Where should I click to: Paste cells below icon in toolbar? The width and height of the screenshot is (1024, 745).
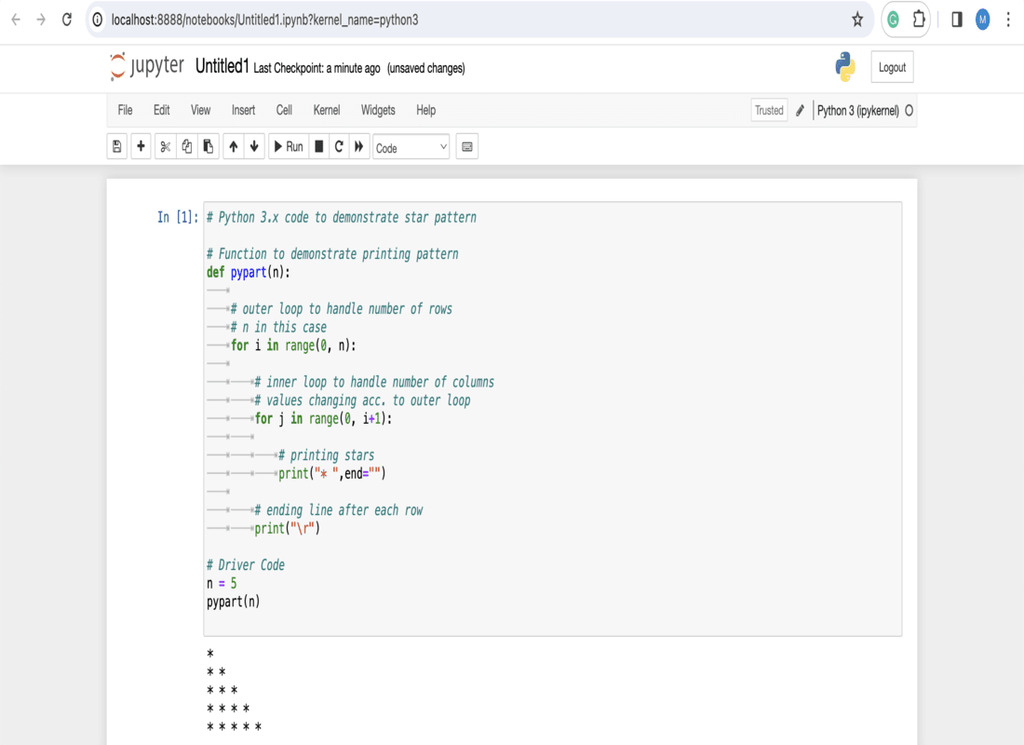(208, 147)
